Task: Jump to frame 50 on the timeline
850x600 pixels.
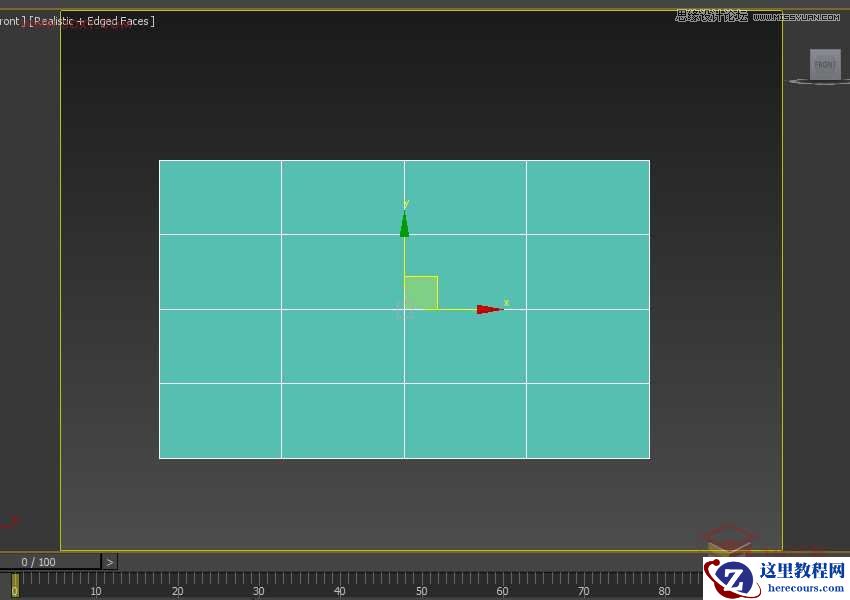Action: coord(421,591)
